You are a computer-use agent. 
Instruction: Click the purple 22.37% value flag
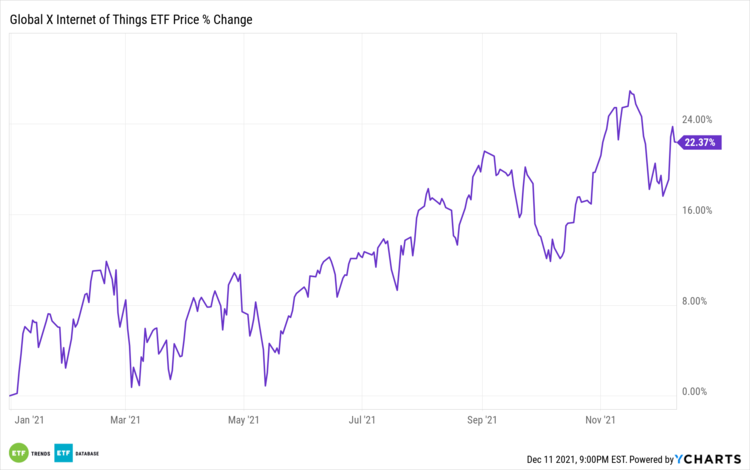[701, 143]
